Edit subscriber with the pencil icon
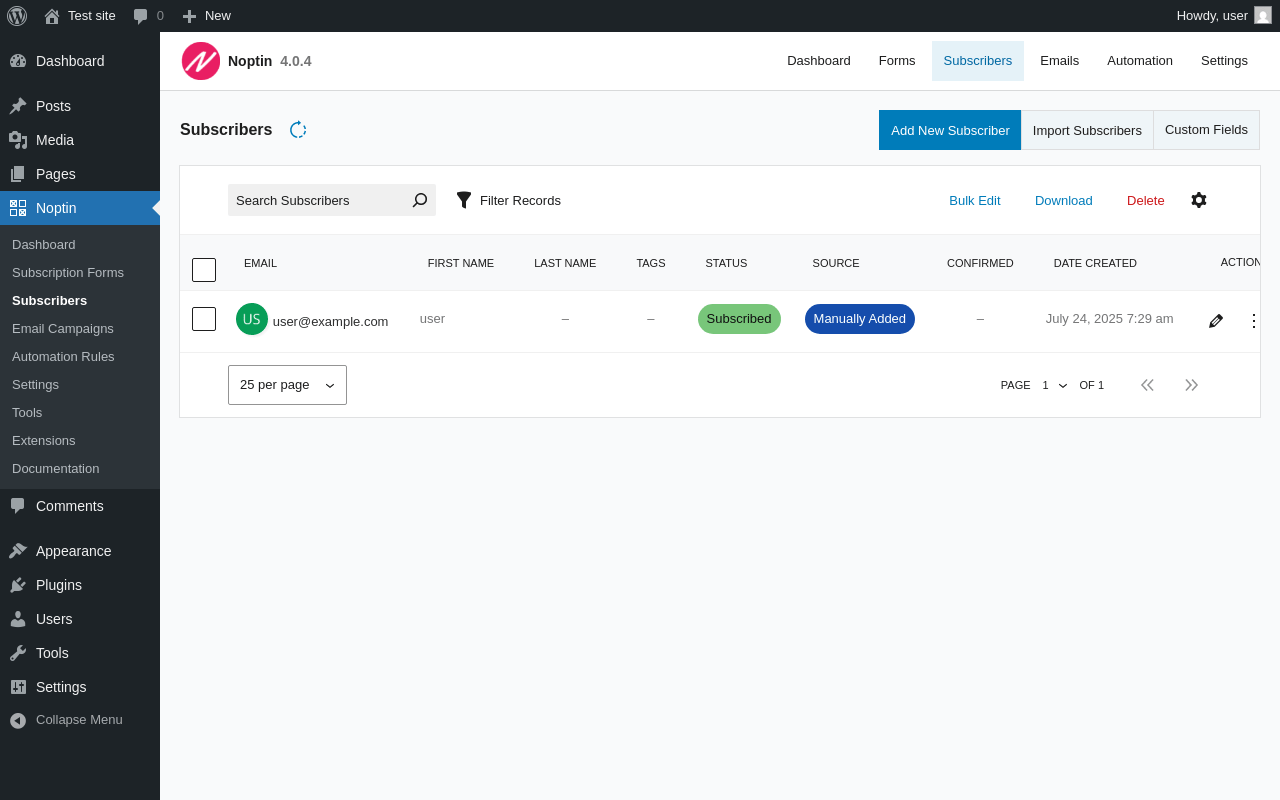 pos(1216,320)
